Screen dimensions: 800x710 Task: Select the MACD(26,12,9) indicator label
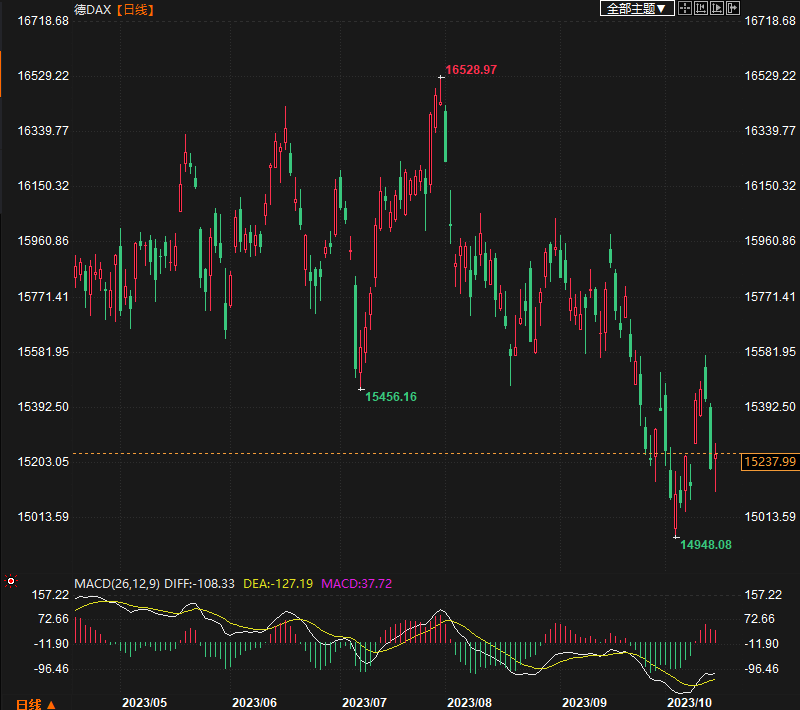(117, 583)
